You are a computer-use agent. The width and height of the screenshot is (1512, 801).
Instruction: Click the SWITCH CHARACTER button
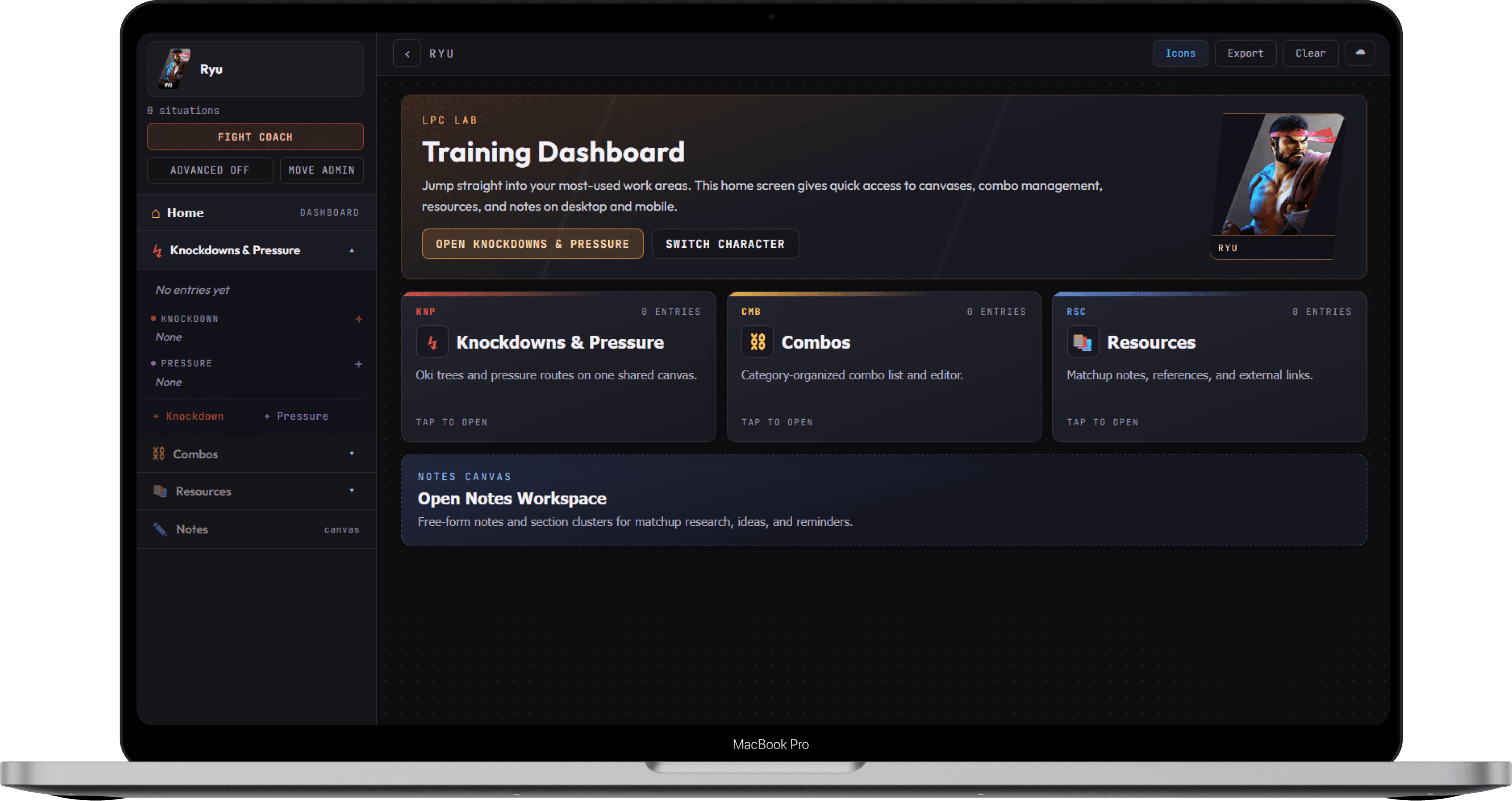pyautogui.click(x=725, y=244)
